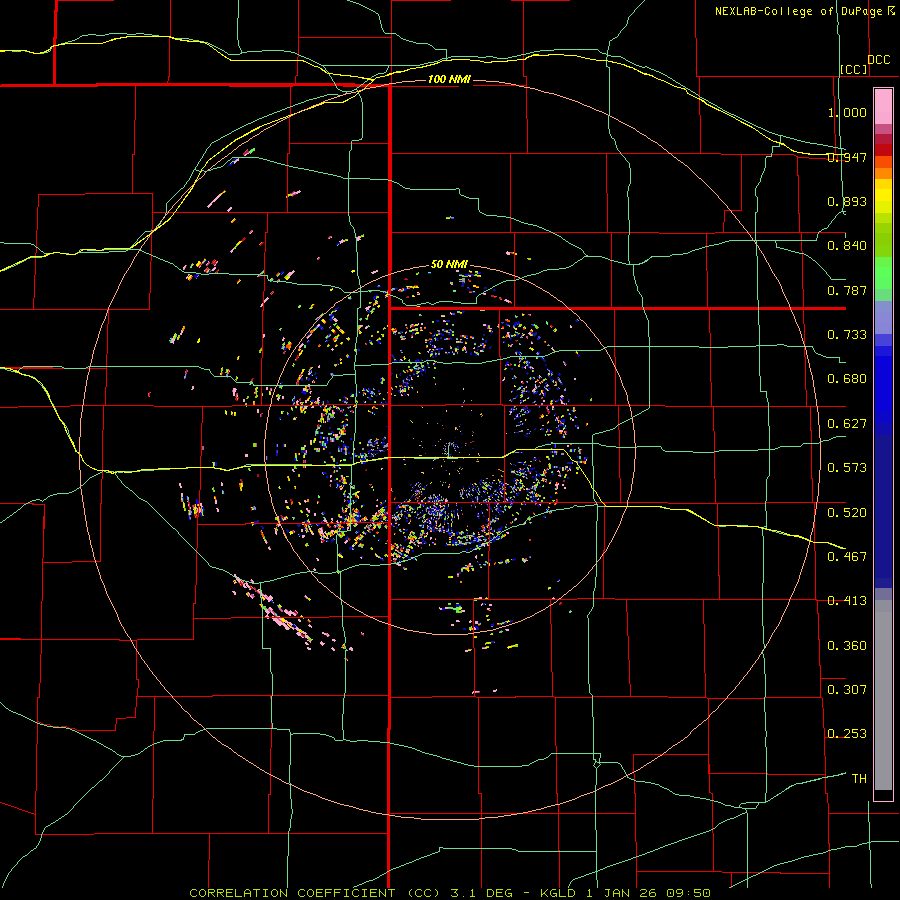Click the 0.840 color scale value
The height and width of the screenshot is (900, 900).
pos(847,246)
